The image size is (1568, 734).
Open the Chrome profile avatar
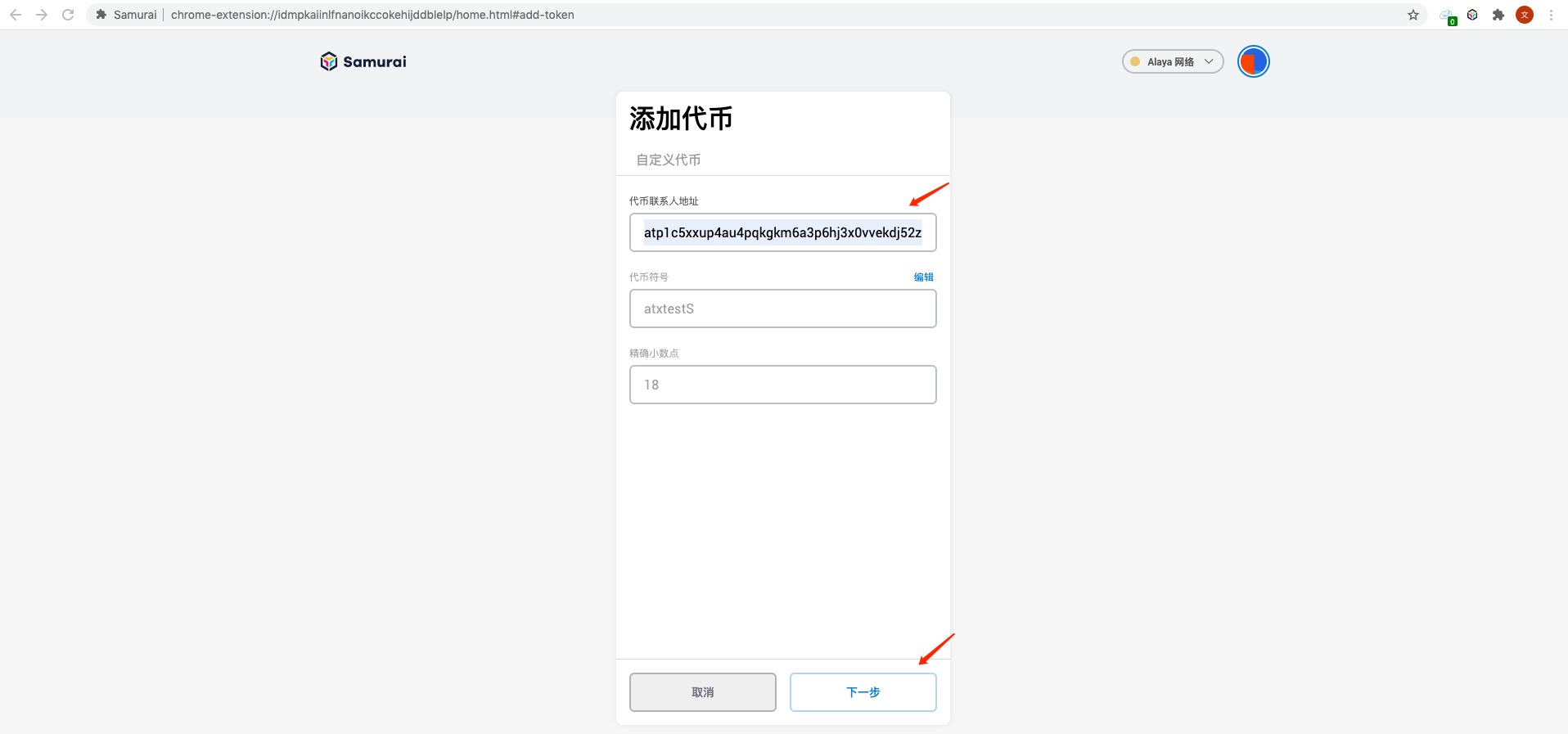[1525, 15]
